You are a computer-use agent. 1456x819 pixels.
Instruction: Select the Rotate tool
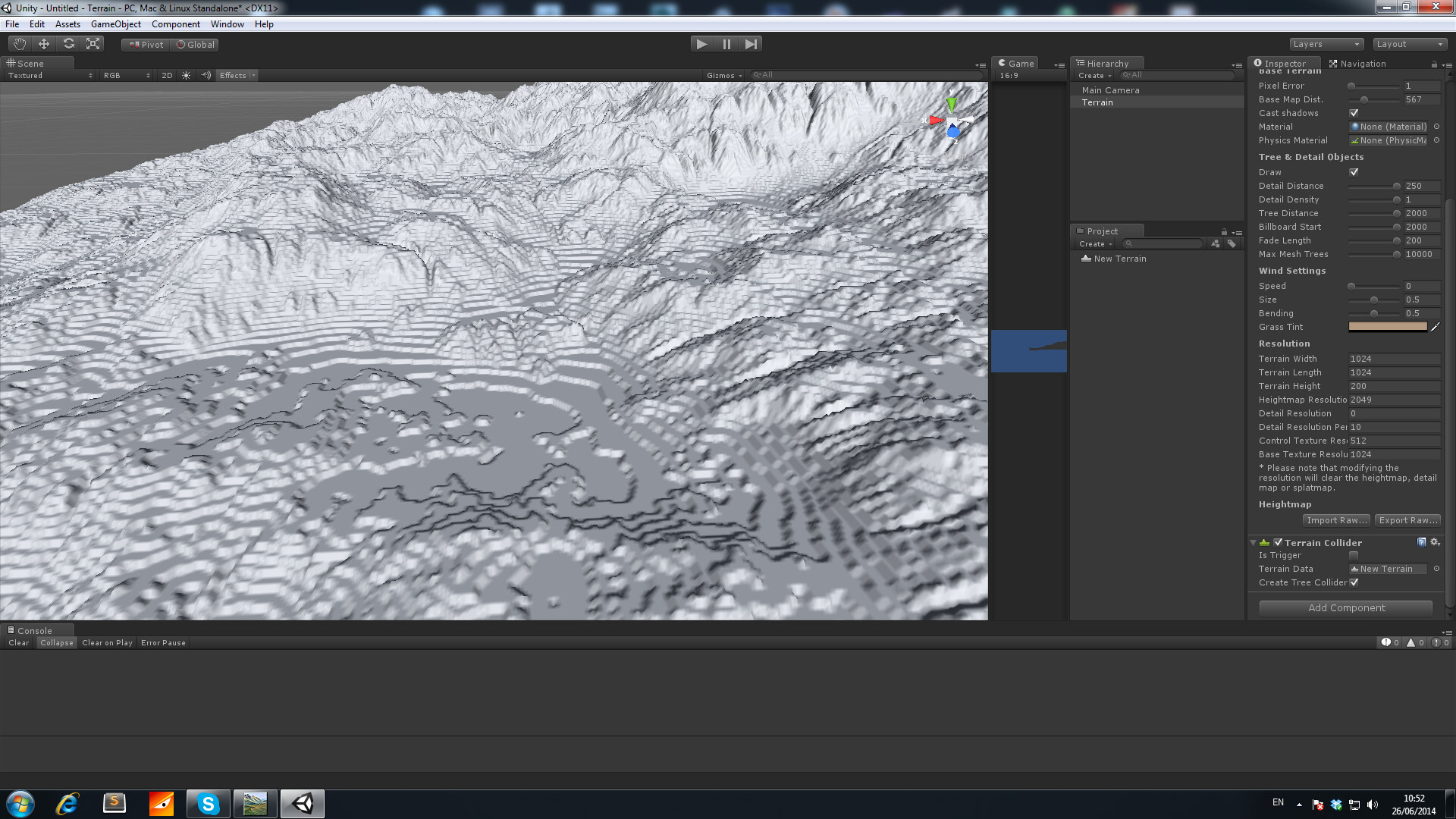(68, 43)
